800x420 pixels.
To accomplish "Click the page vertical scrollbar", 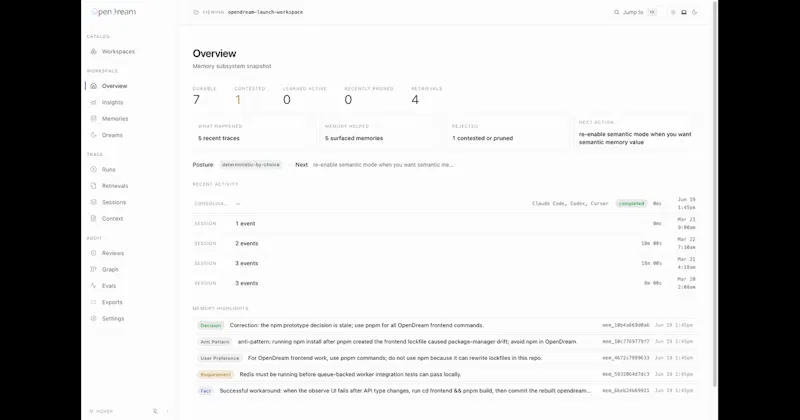I will pos(715,194).
